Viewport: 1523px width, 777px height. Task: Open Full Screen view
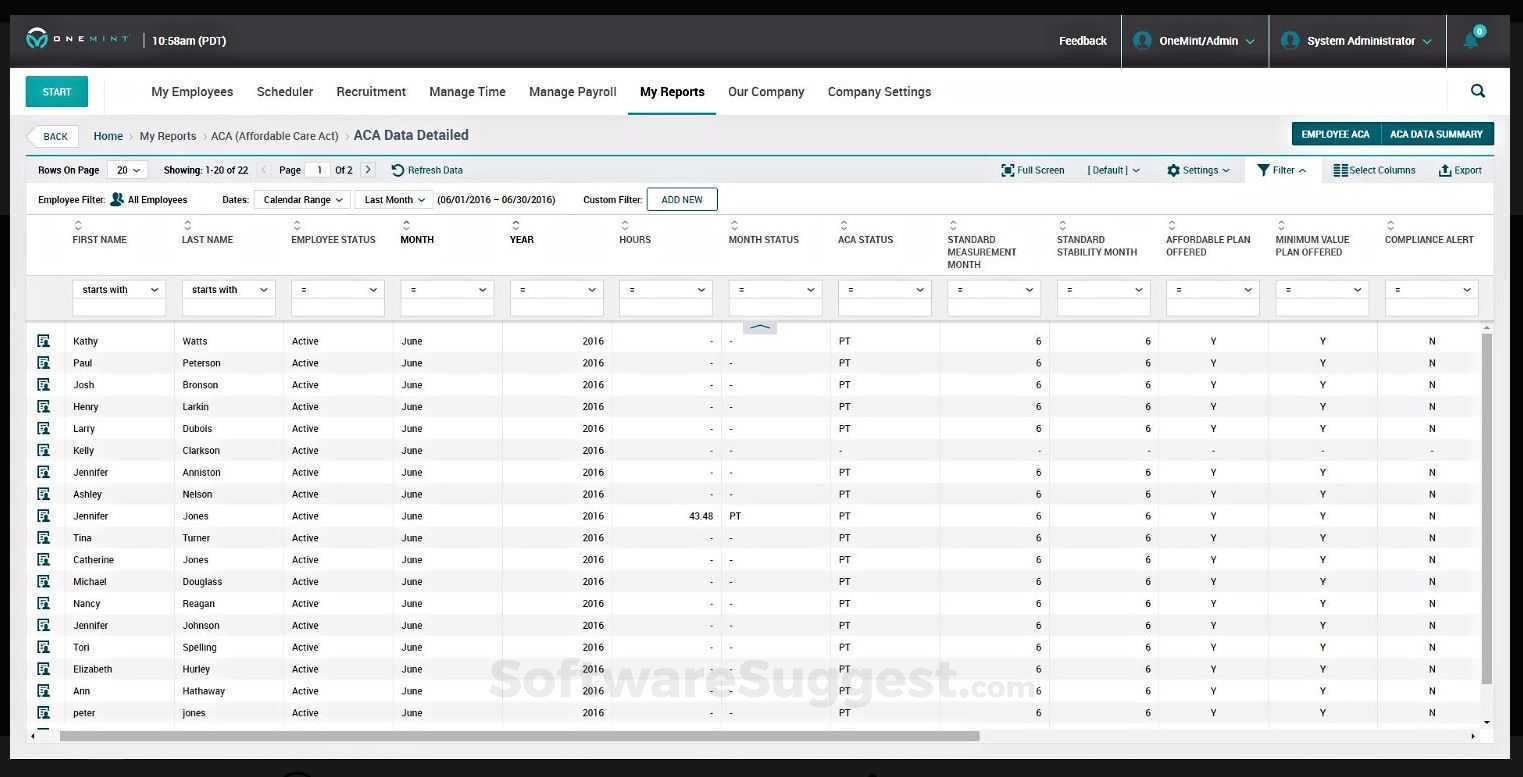point(1032,170)
